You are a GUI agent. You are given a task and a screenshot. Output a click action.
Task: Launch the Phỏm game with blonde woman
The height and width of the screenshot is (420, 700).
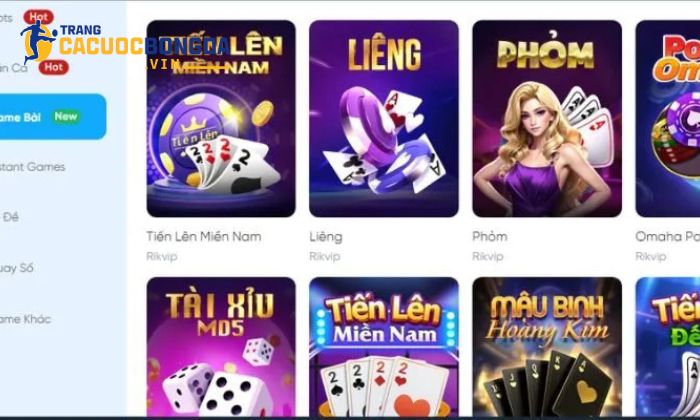(x=547, y=119)
